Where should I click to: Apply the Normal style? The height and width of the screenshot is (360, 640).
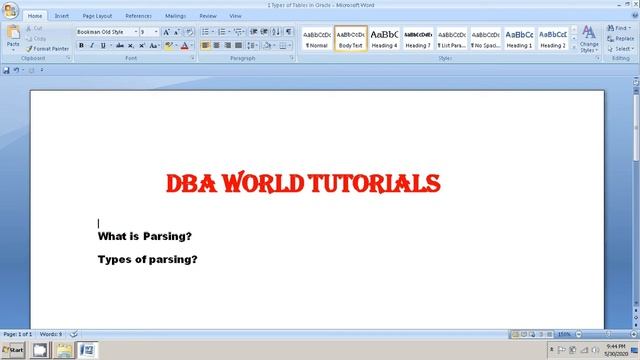[x=317, y=39]
